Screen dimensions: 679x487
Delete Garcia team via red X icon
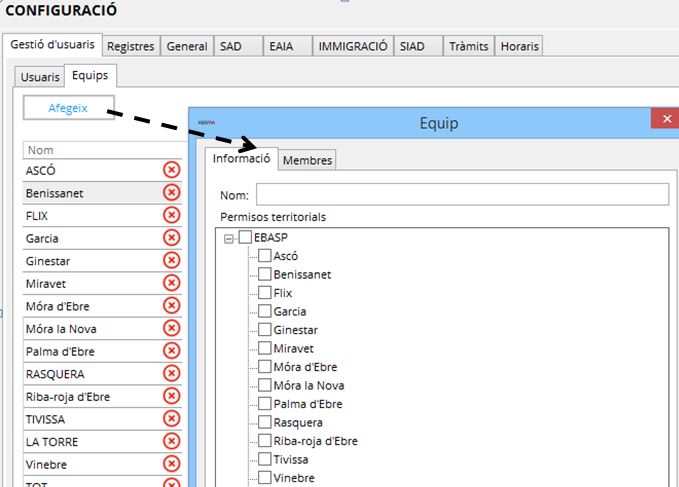point(171,238)
